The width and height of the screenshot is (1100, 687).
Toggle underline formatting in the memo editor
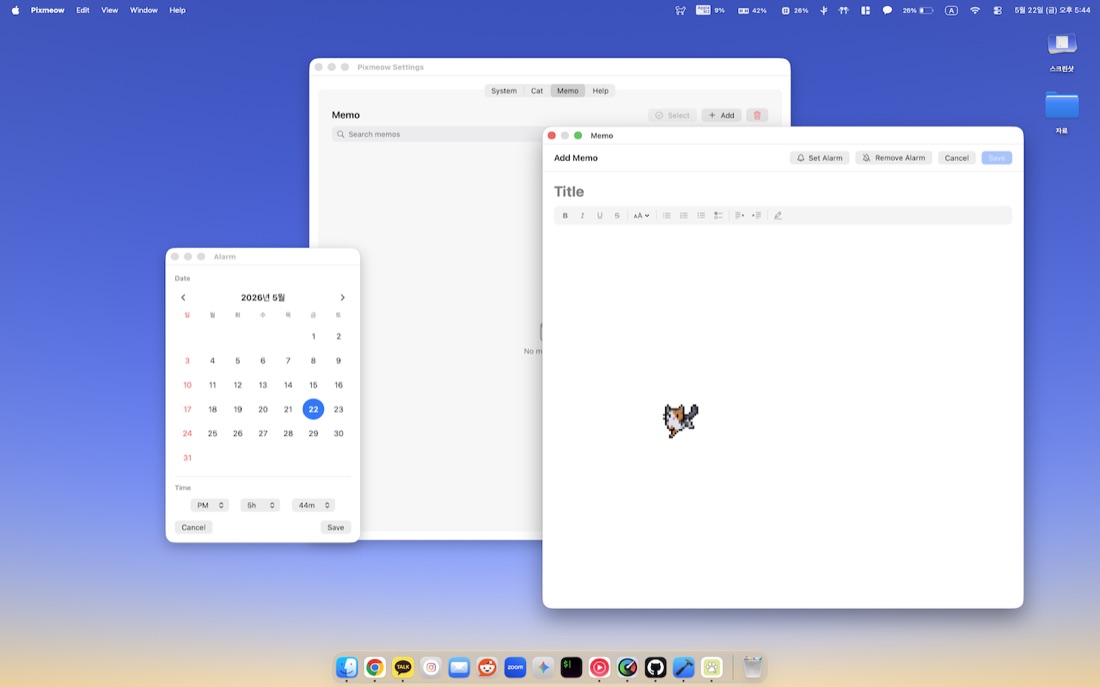(600, 215)
